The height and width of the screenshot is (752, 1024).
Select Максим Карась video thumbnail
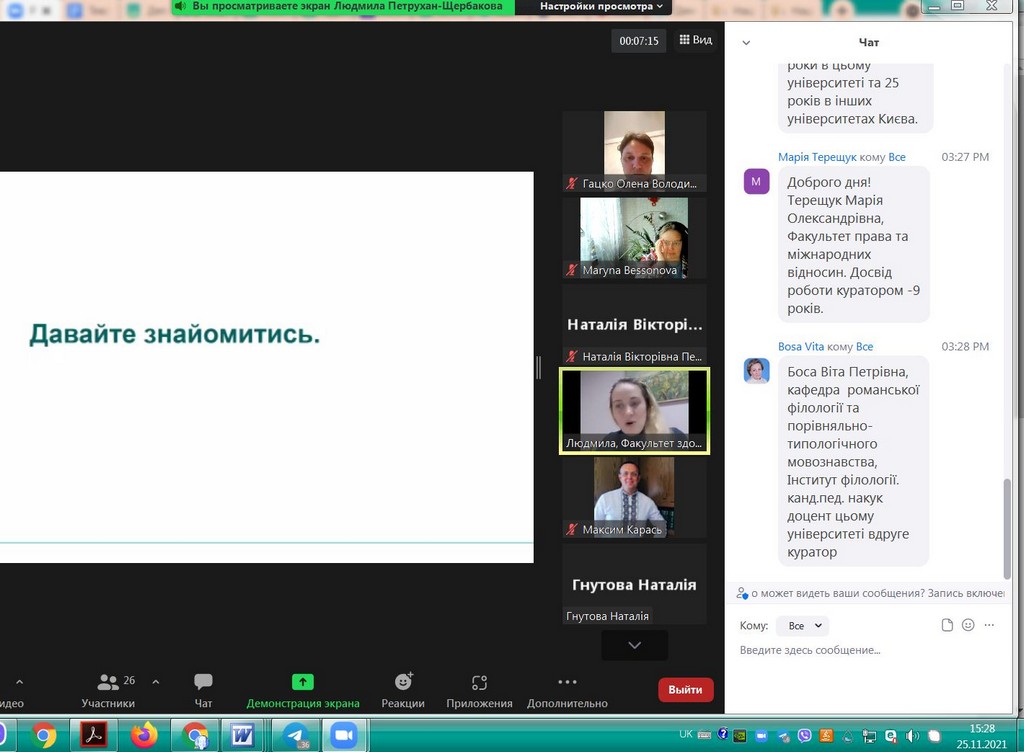tap(634, 497)
